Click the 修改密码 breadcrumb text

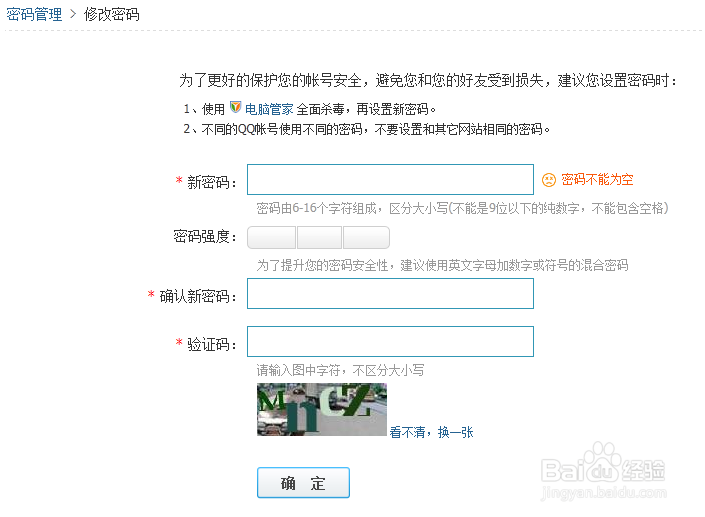[x=112, y=14]
